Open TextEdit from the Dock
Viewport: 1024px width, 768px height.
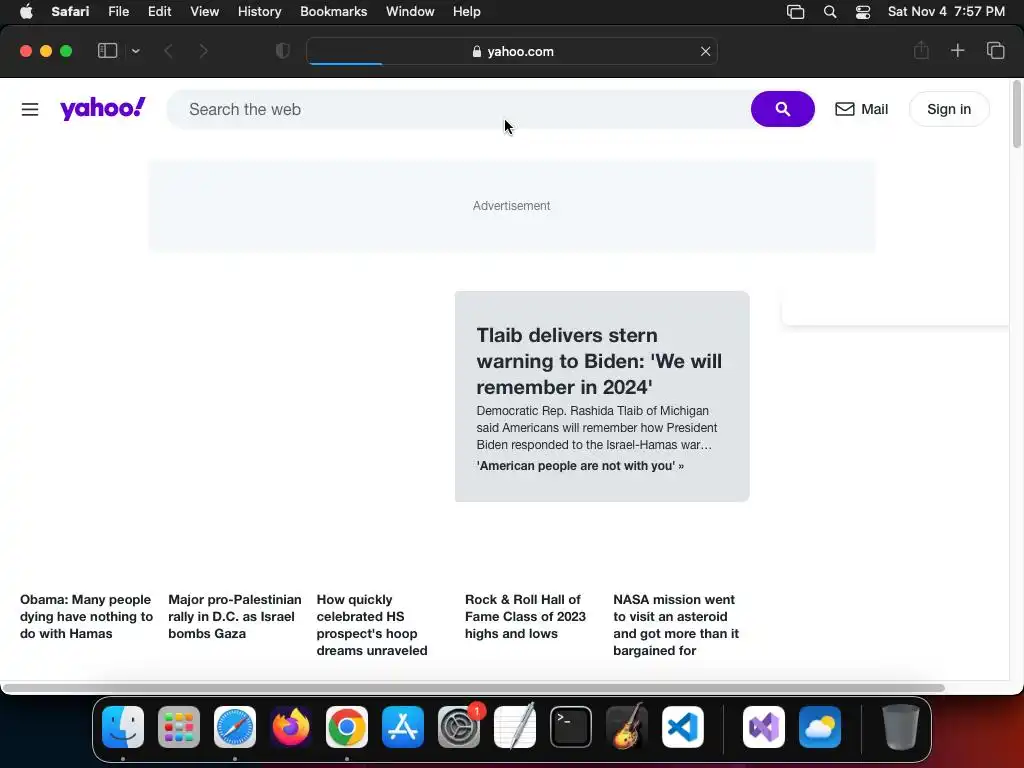click(515, 727)
